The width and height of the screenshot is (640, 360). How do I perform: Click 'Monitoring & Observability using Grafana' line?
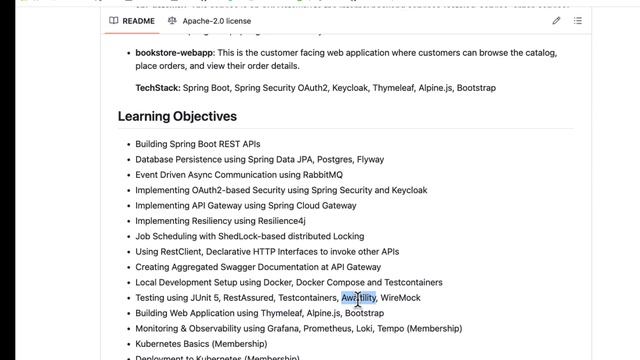pyautogui.click(x=299, y=329)
